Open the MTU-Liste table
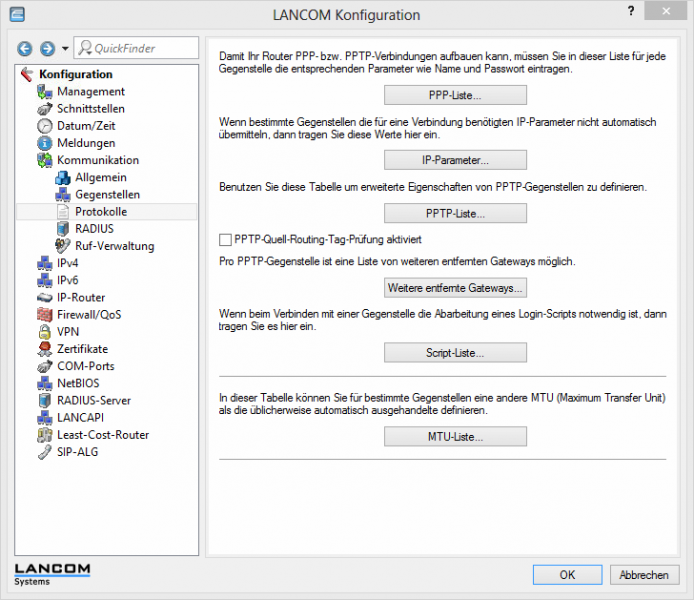This screenshot has width=694, height=600. coord(455,437)
